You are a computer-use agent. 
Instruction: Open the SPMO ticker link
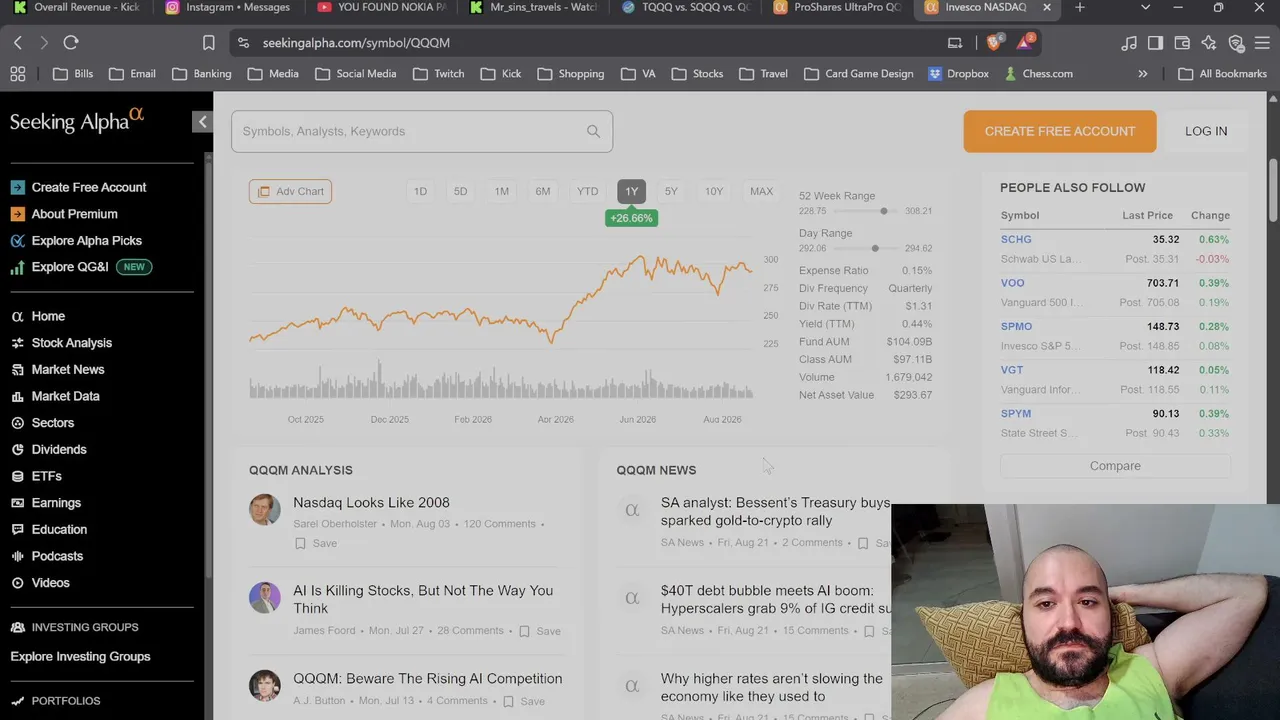click(1016, 327)
